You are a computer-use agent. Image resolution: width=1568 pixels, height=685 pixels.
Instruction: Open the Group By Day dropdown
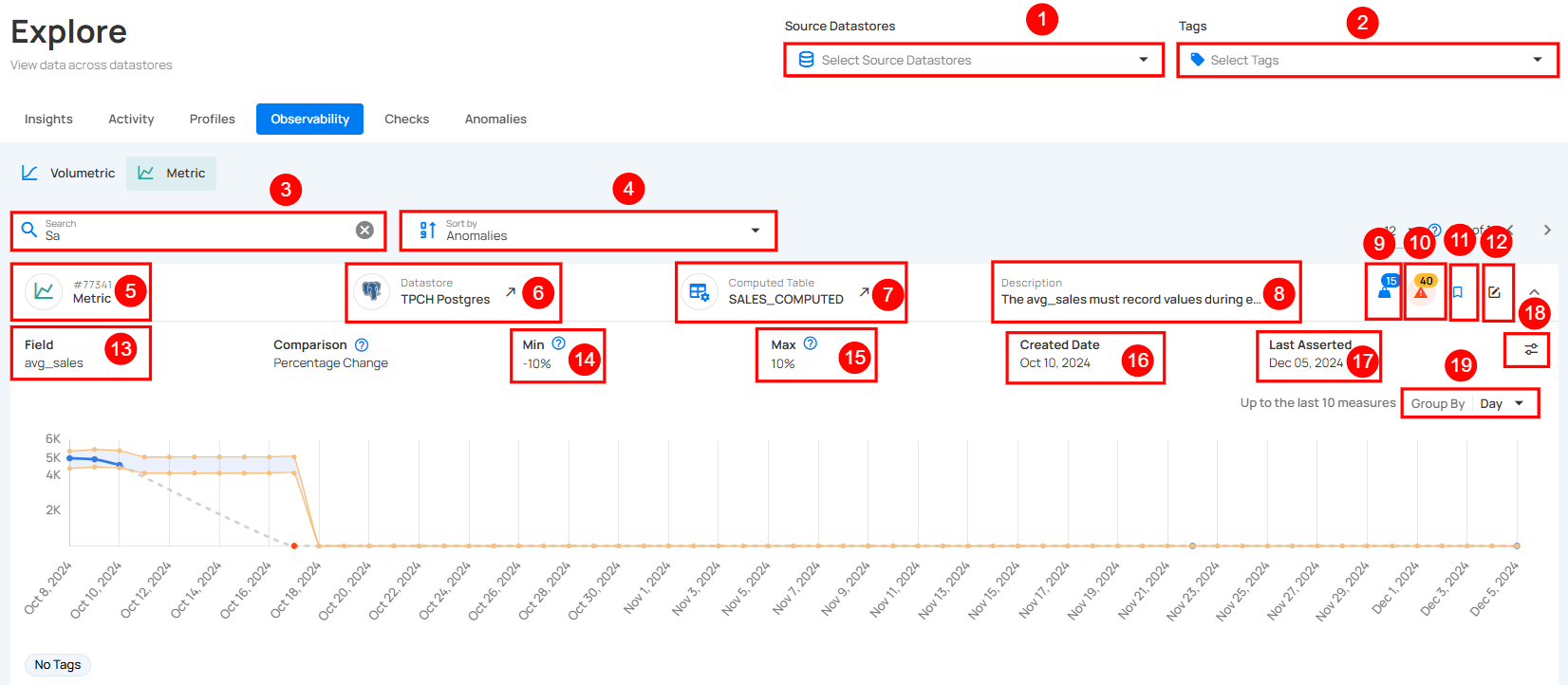click(x=1469, y=403)
